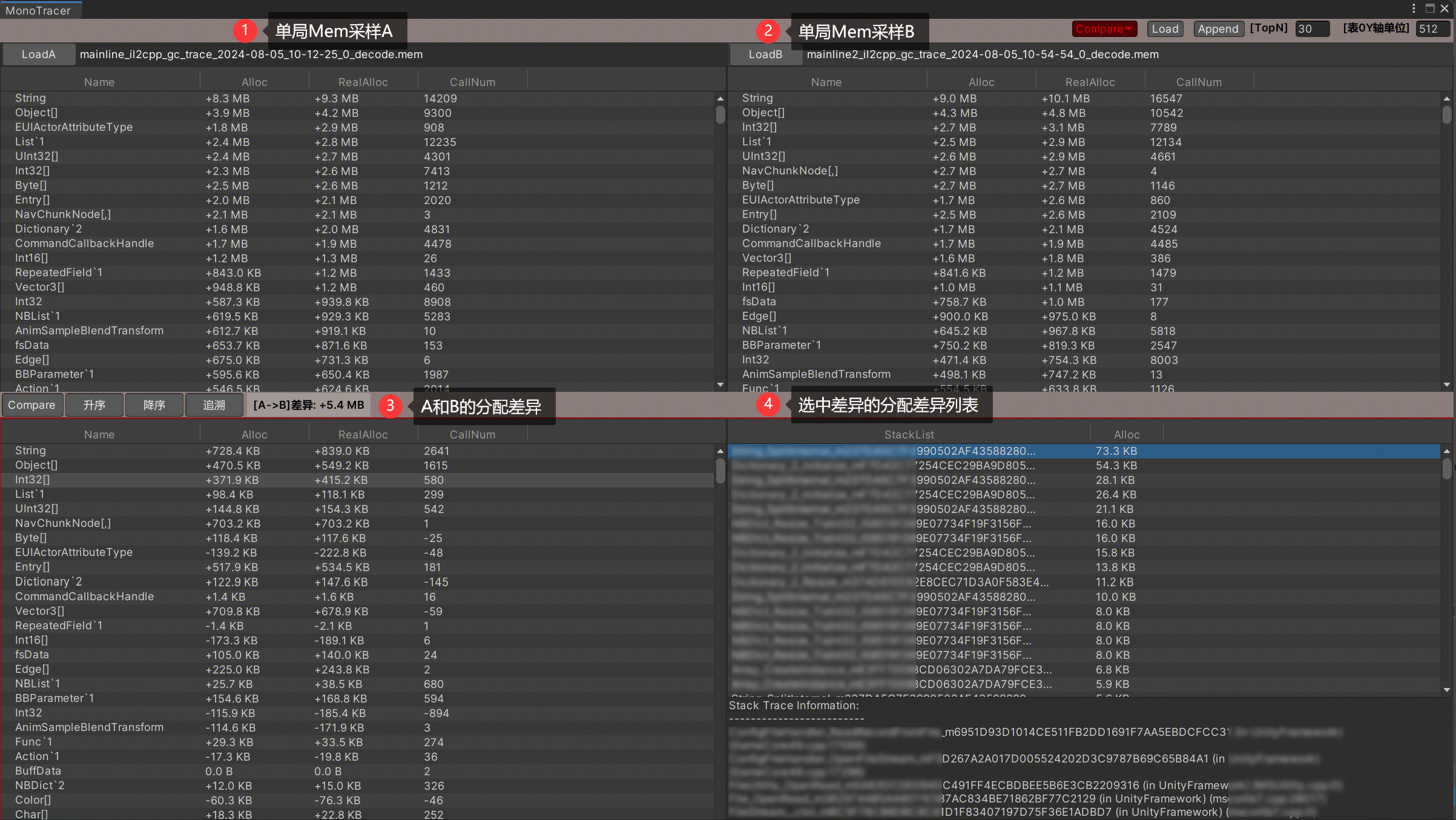Maximize the MonoTracer window
1456x820 pixels.
1430,8
